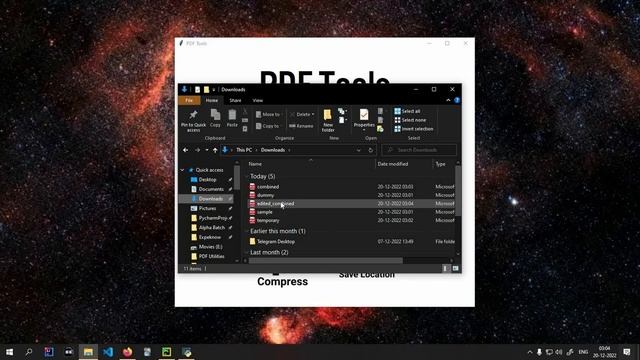Click the Up one level arrow
The image size is (640, 360).
point(215,150)
